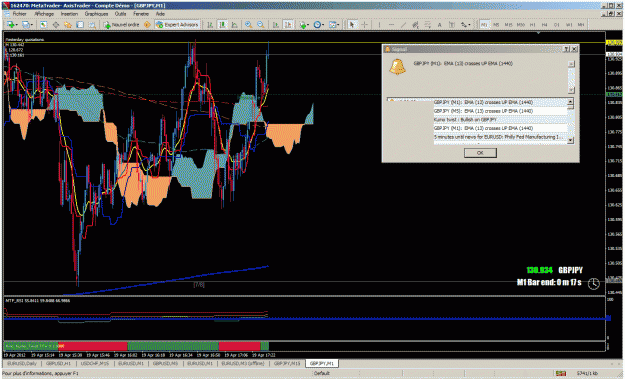Click the Signal dialog help button
This screenshot has width=625, height=379.
566,49
